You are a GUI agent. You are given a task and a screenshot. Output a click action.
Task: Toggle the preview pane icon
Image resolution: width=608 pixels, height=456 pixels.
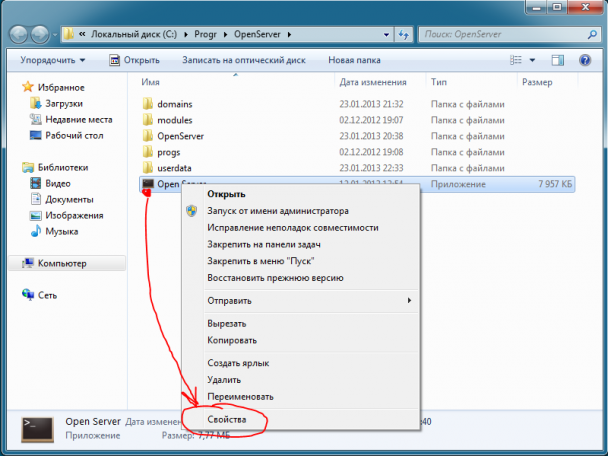tap(558, 60)
